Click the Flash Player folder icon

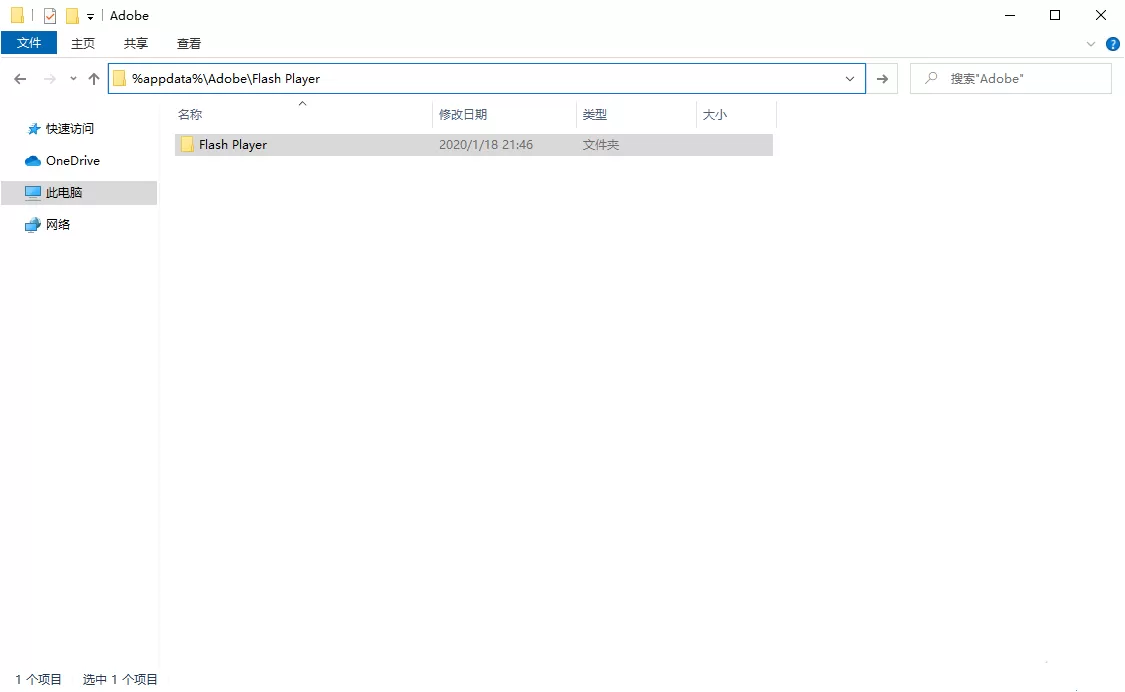pyautogui.click(x=187, y=144)
